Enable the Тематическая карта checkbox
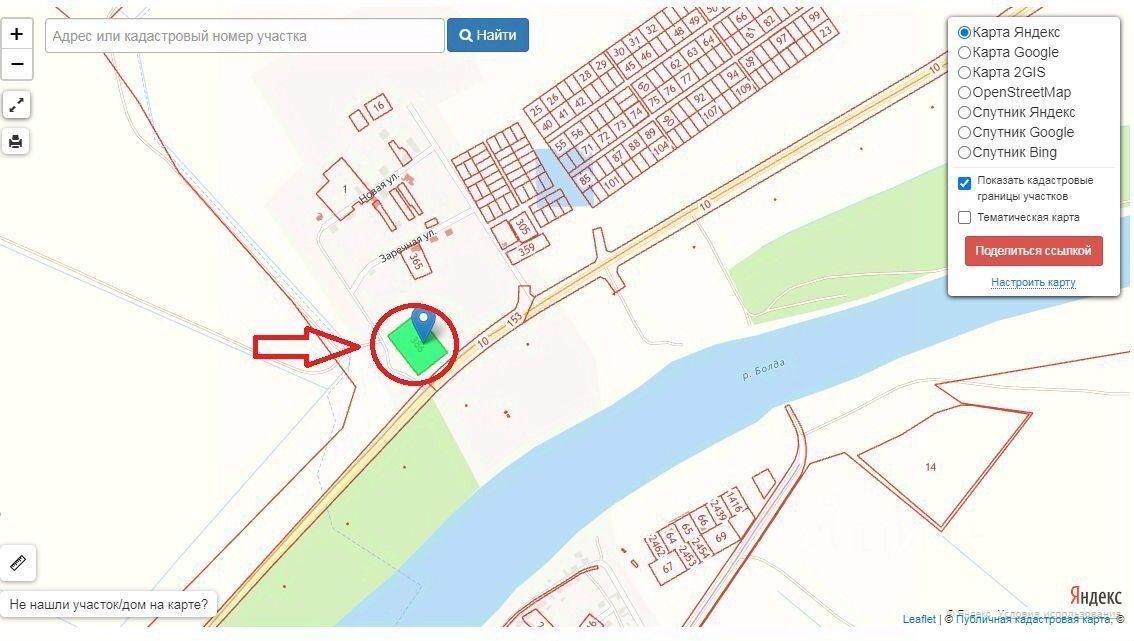Screen dimensions: 1134x641 964,218
